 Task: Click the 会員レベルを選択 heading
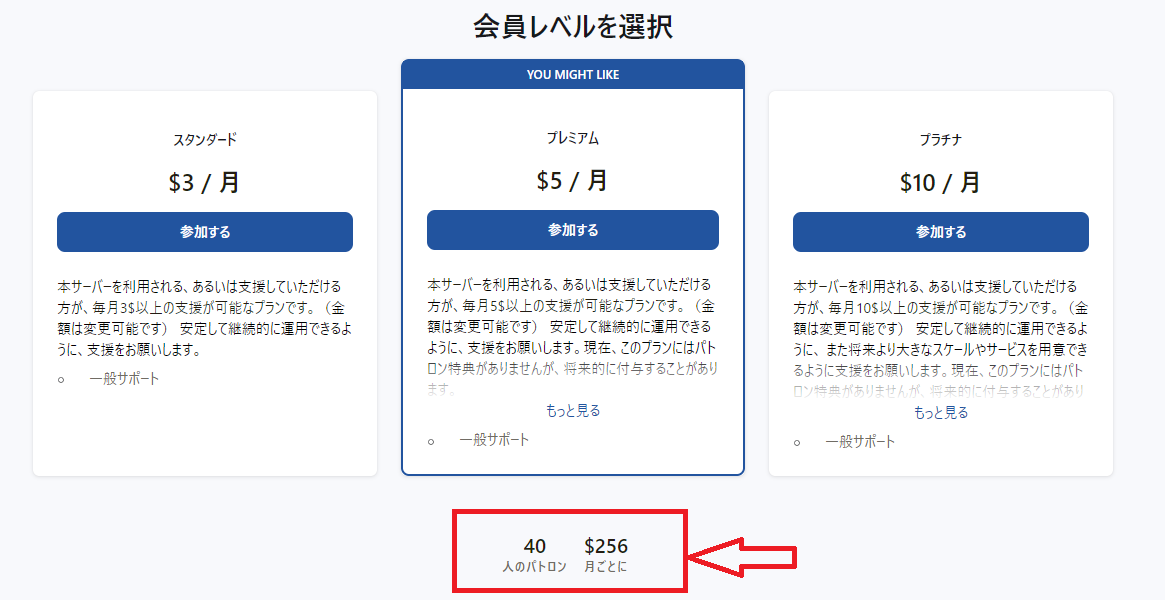point(573,27)
